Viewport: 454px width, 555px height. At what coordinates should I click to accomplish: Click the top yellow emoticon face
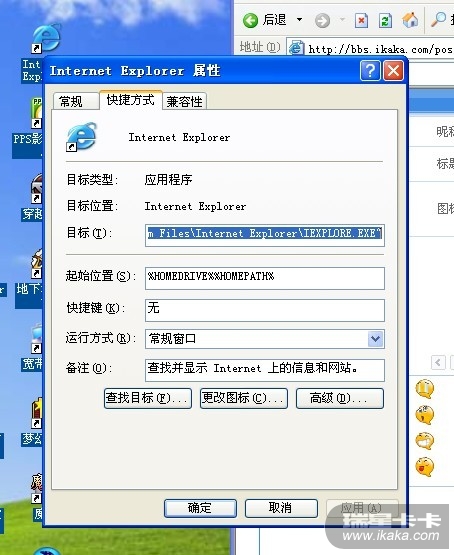point(424,389)
